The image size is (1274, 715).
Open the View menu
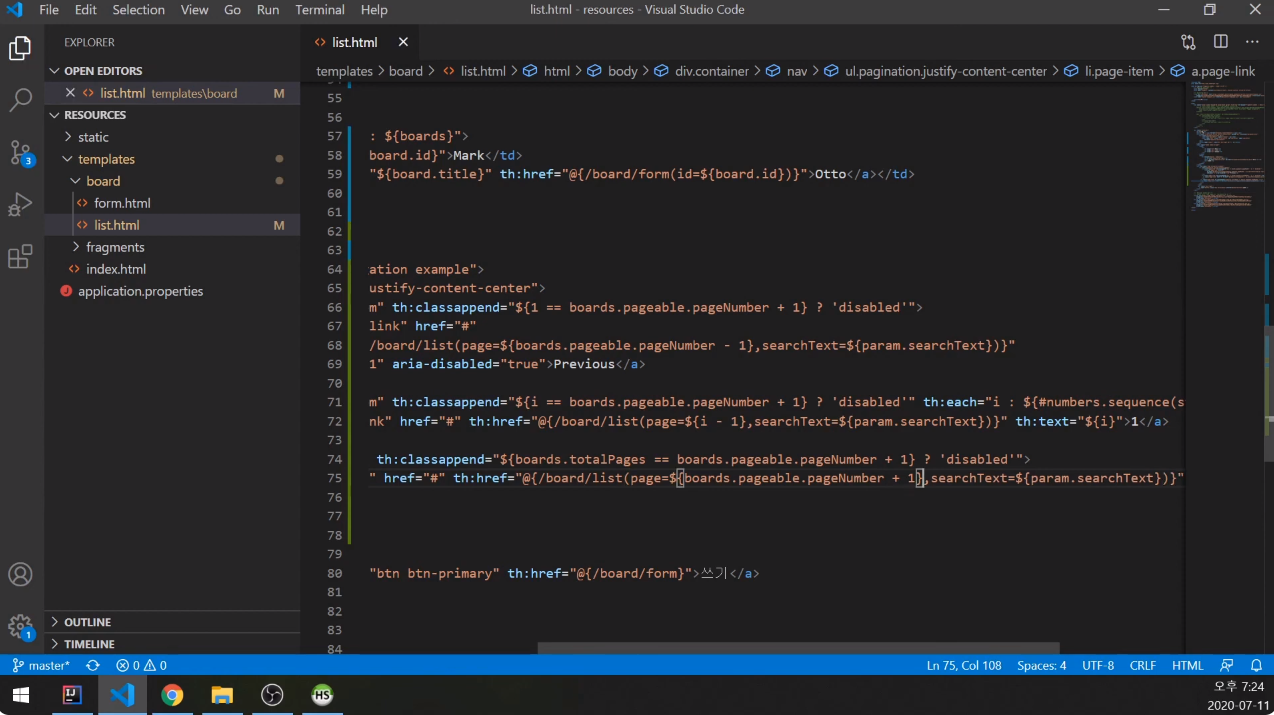[x=195, y=10]
